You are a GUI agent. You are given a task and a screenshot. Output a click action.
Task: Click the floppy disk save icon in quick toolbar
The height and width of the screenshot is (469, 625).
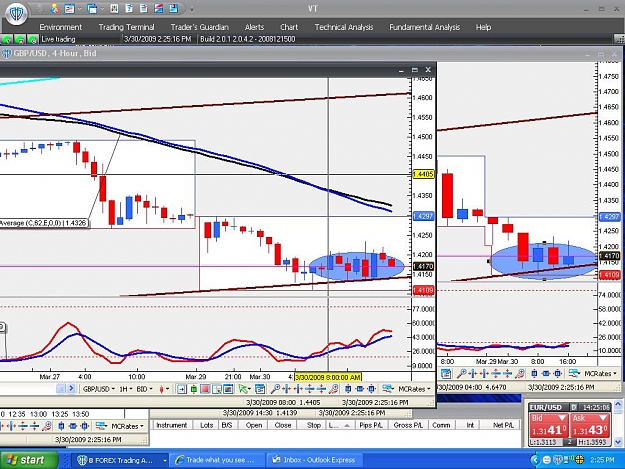tap(173, 8)
